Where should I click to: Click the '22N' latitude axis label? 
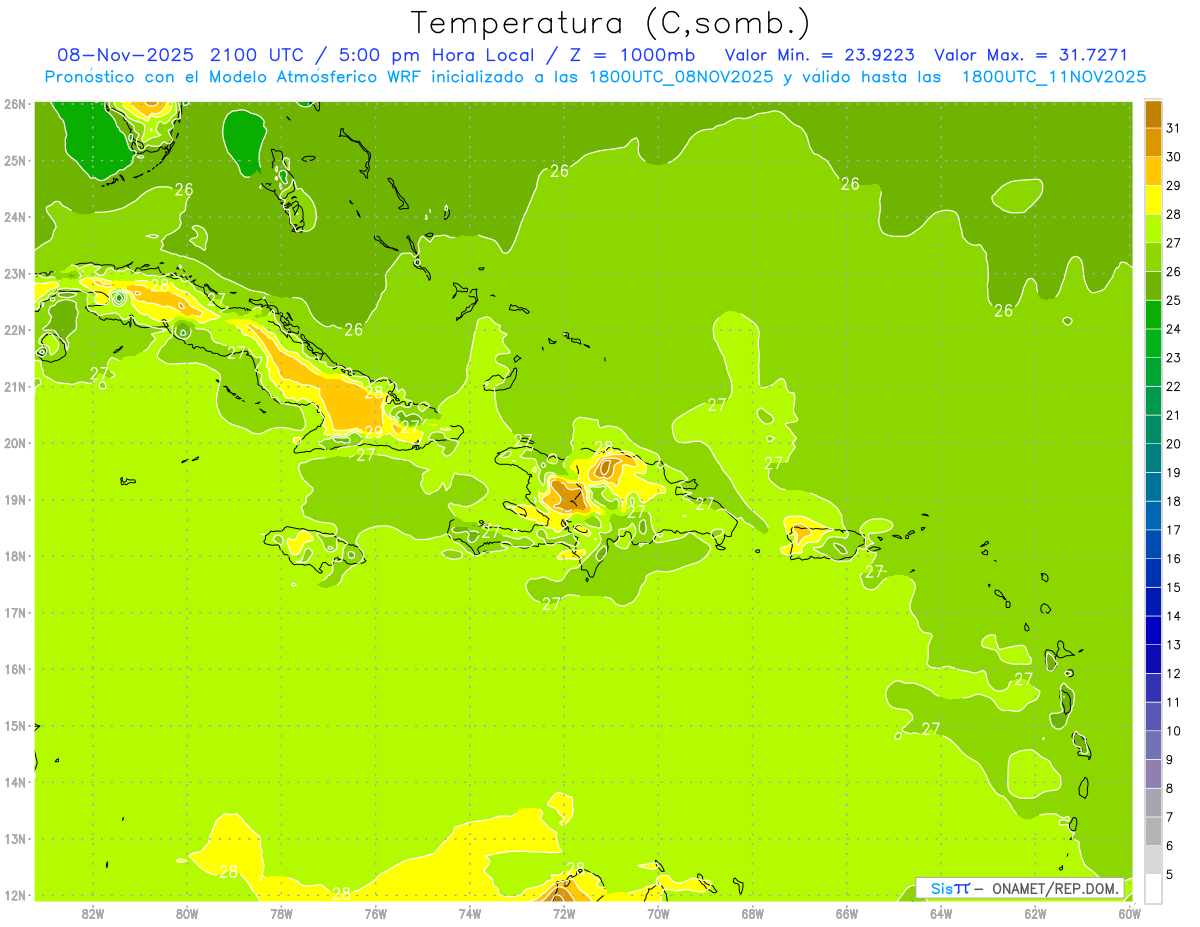[x=15, y=330]
